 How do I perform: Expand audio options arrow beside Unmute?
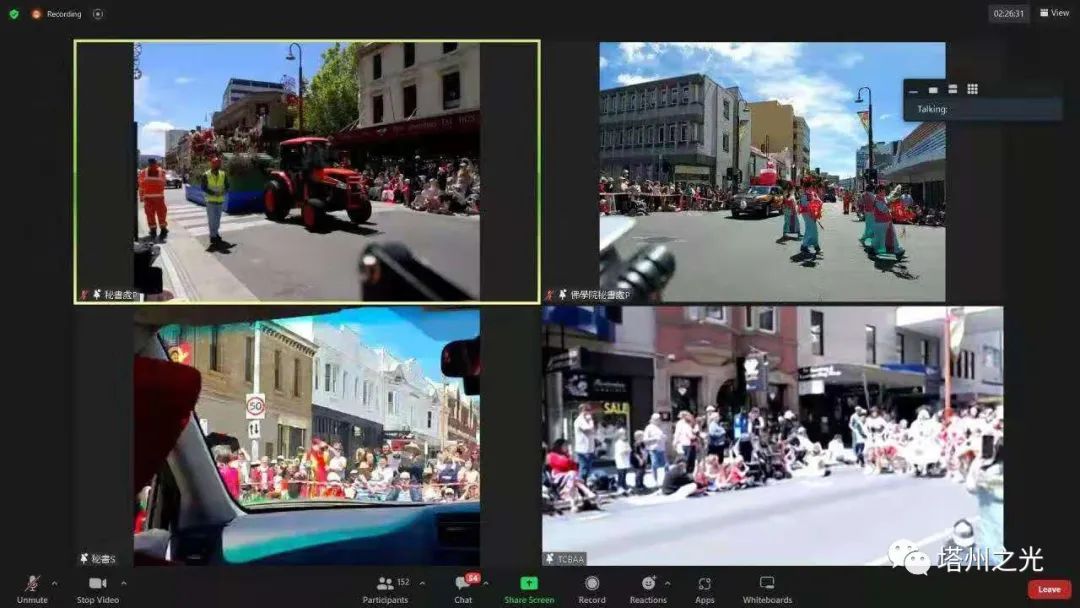click(x=54, y=583)
